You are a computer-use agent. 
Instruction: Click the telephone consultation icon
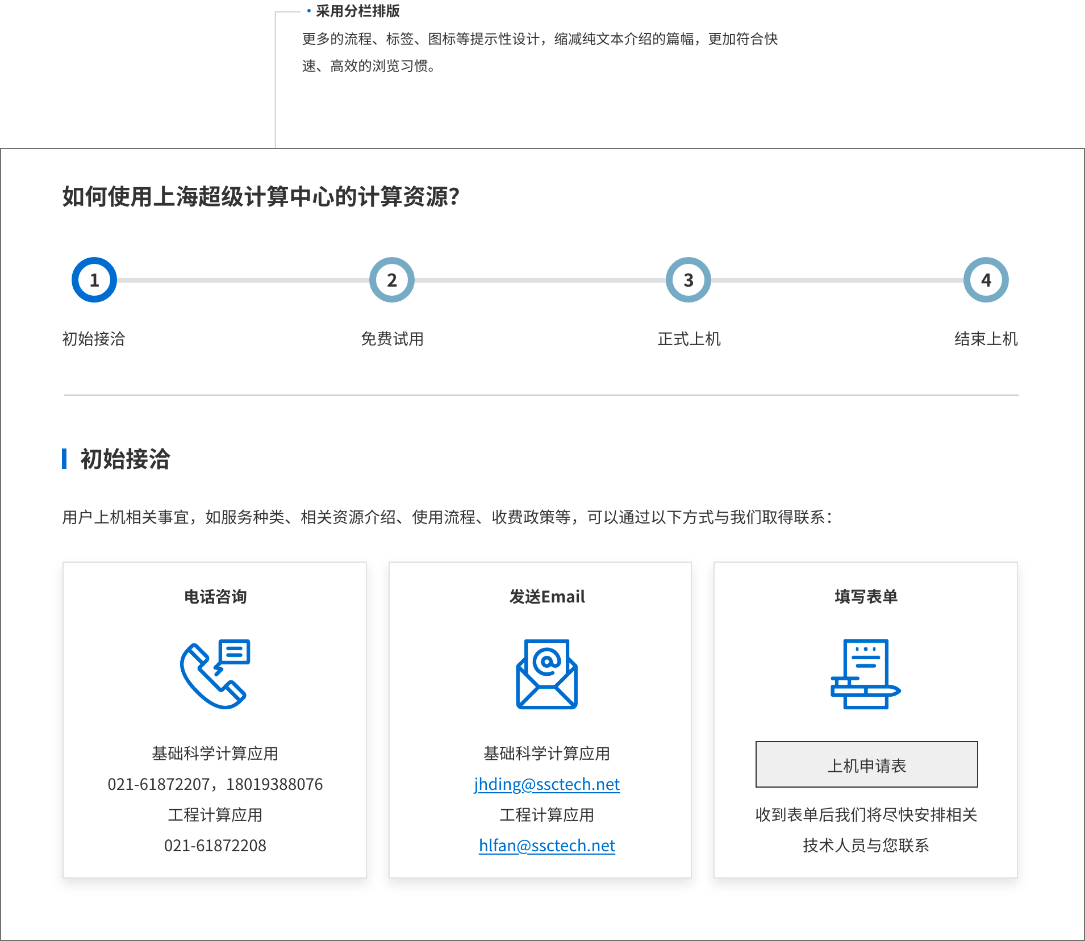pos(215,674)
